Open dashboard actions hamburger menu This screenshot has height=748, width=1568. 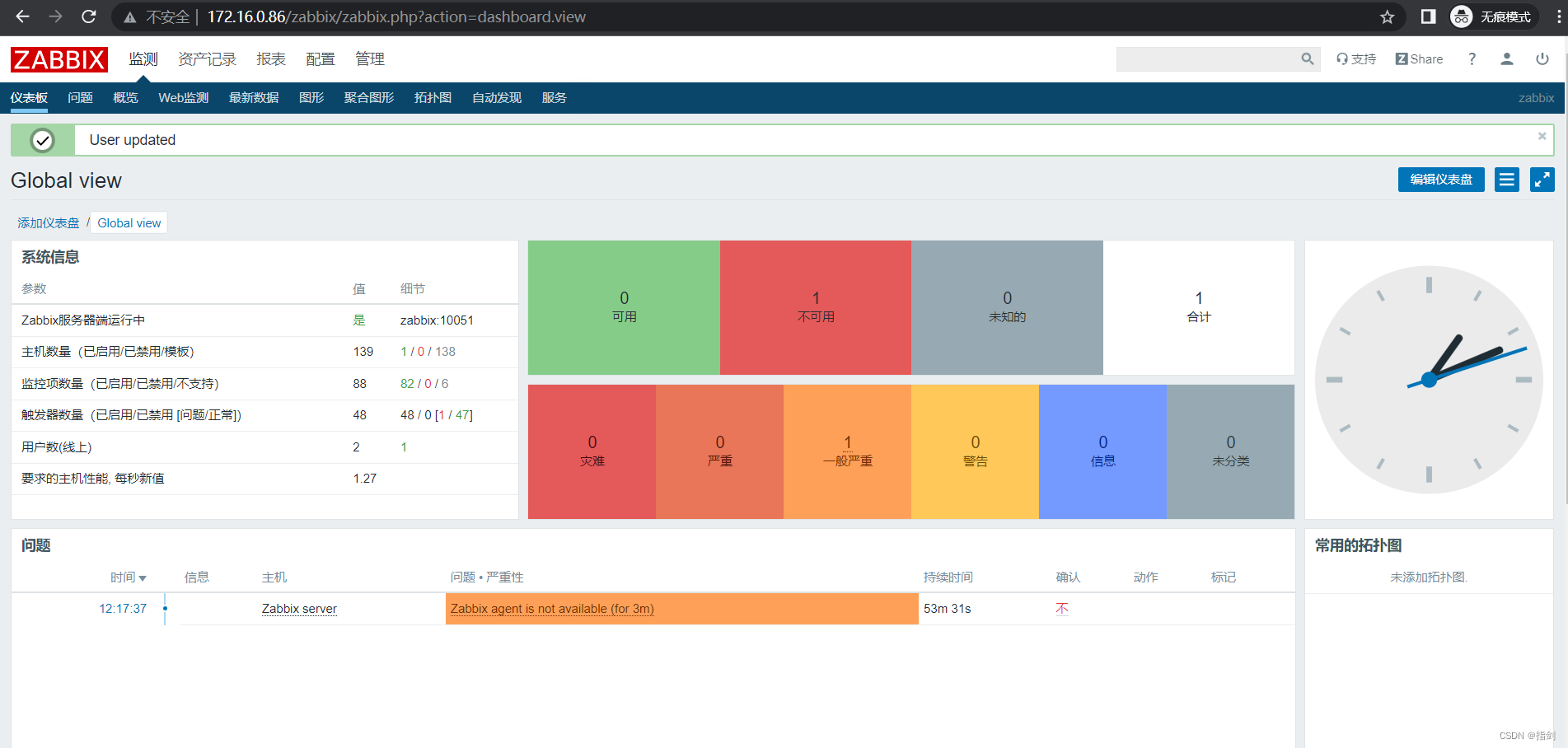(1507, 180)
